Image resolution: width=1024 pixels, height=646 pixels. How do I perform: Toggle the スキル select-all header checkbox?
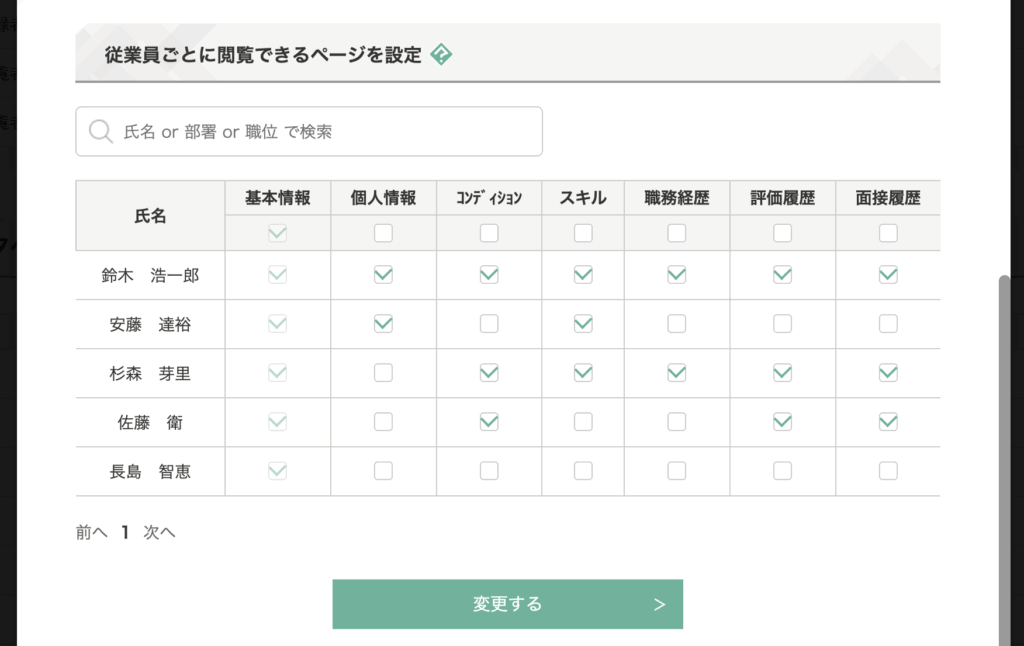coord(583,233)
